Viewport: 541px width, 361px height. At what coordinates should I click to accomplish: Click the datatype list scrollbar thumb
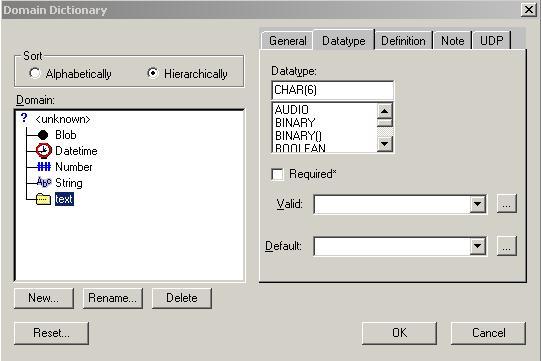(x=384, y=123)
